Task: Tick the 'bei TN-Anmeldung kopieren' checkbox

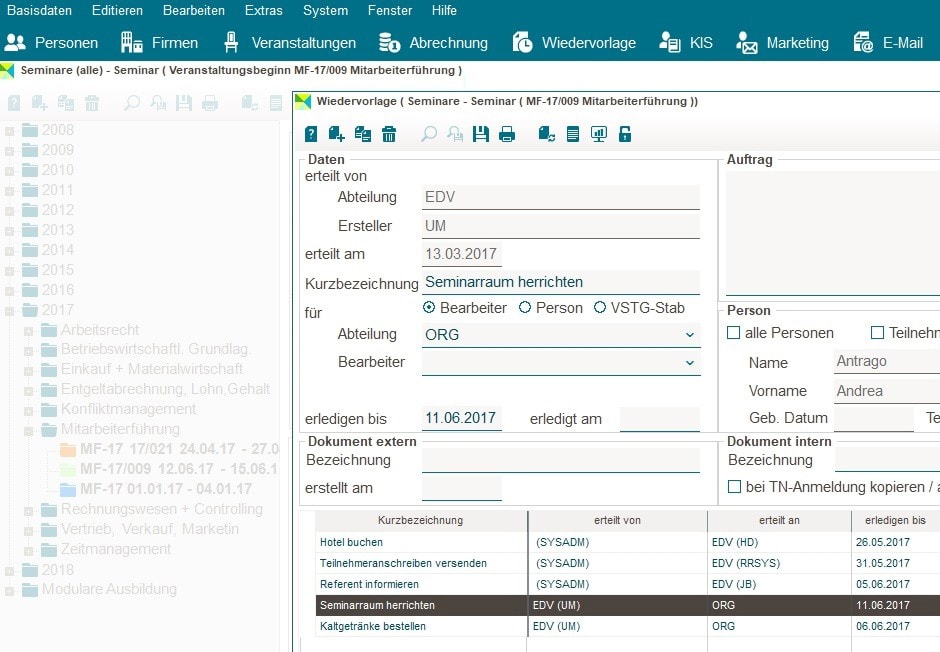Action: click(x=734, y=487)
